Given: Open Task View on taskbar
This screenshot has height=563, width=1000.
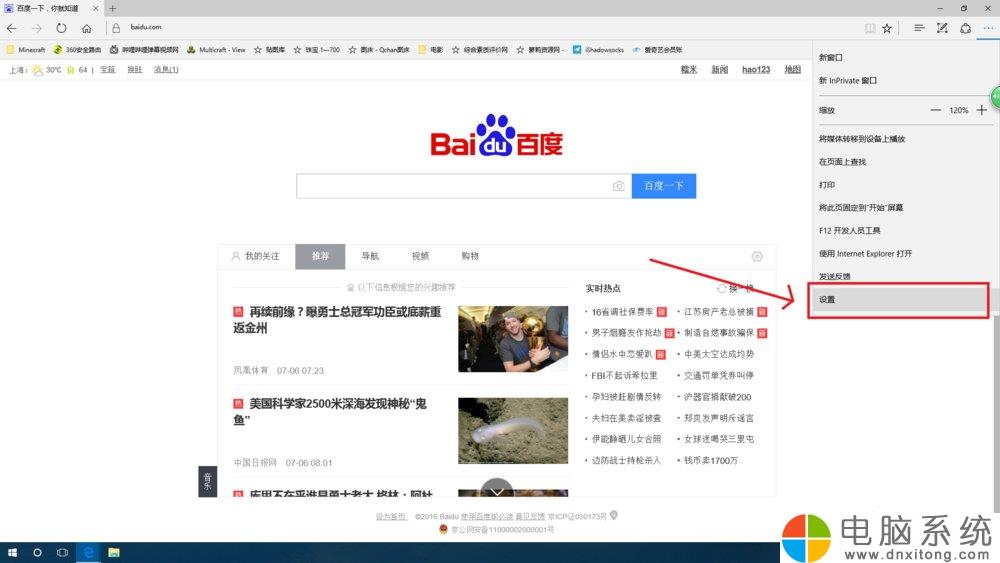Looking at the screenshot, I should click(x=62, y=553).
